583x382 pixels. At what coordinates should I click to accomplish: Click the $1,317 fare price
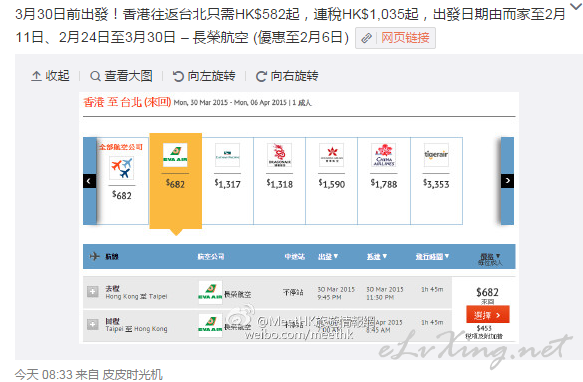228,184
